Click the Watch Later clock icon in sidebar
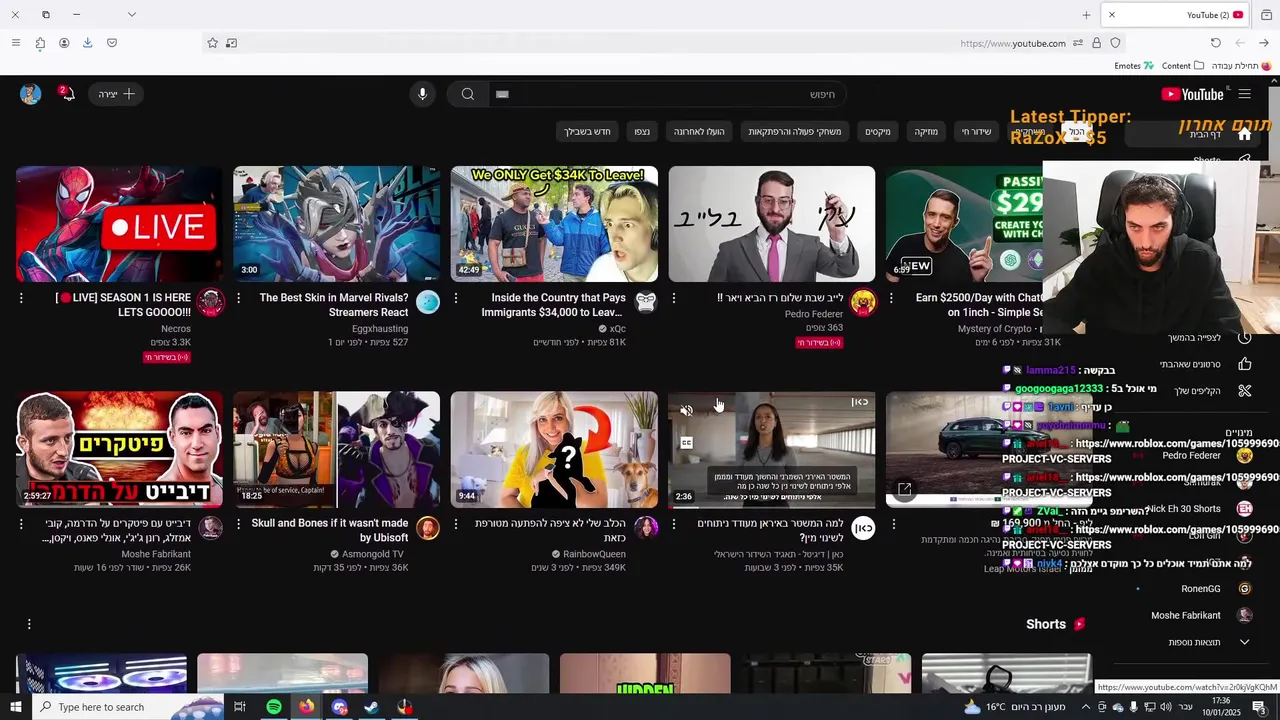 pos(1245,338)
